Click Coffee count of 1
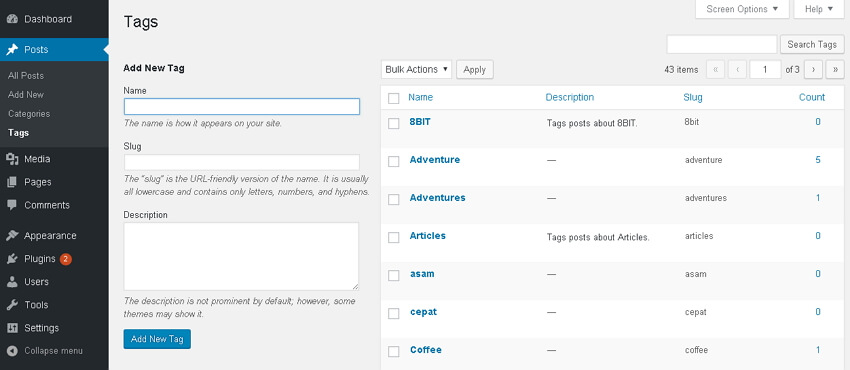850x370 pixels. point(818,349)
